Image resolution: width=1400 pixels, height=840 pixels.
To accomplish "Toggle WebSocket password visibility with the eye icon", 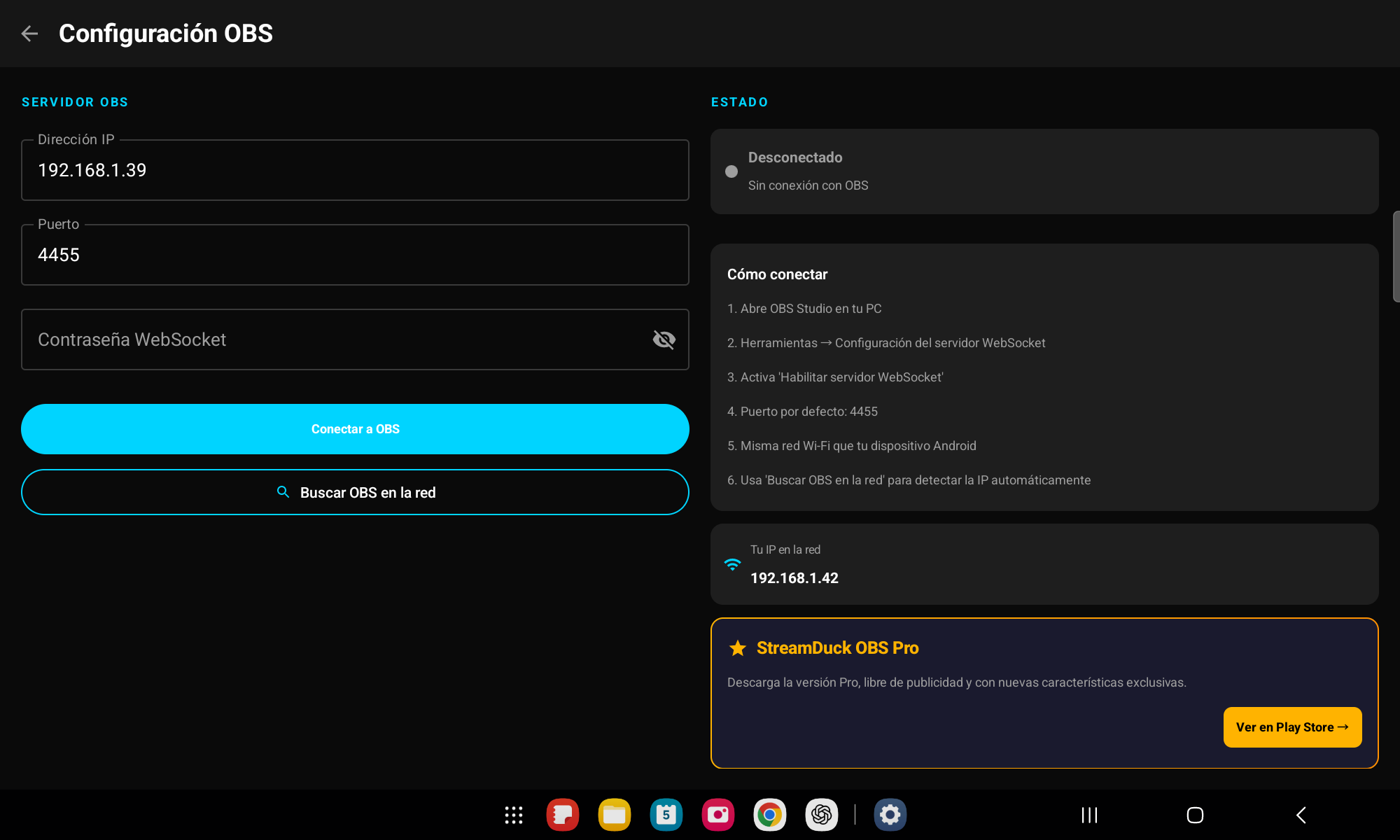I will tap(664, 339).
